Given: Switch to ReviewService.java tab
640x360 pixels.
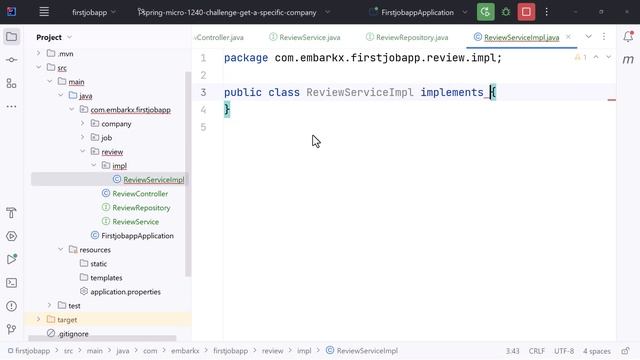Looking at the screenshot, I should pyautogui.click(x=304, y=37).
